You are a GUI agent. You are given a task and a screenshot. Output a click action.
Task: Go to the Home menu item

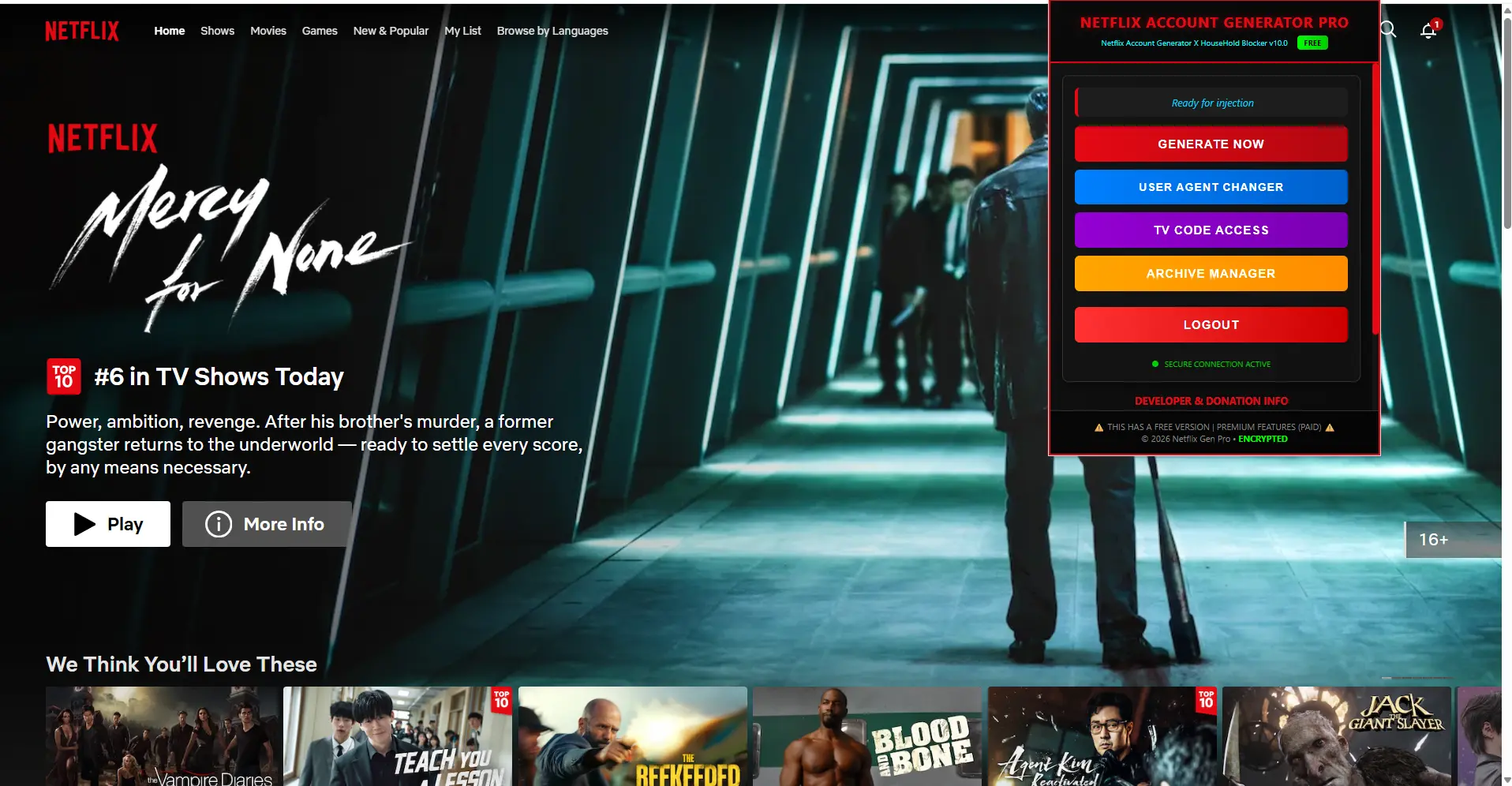[170, 31]
